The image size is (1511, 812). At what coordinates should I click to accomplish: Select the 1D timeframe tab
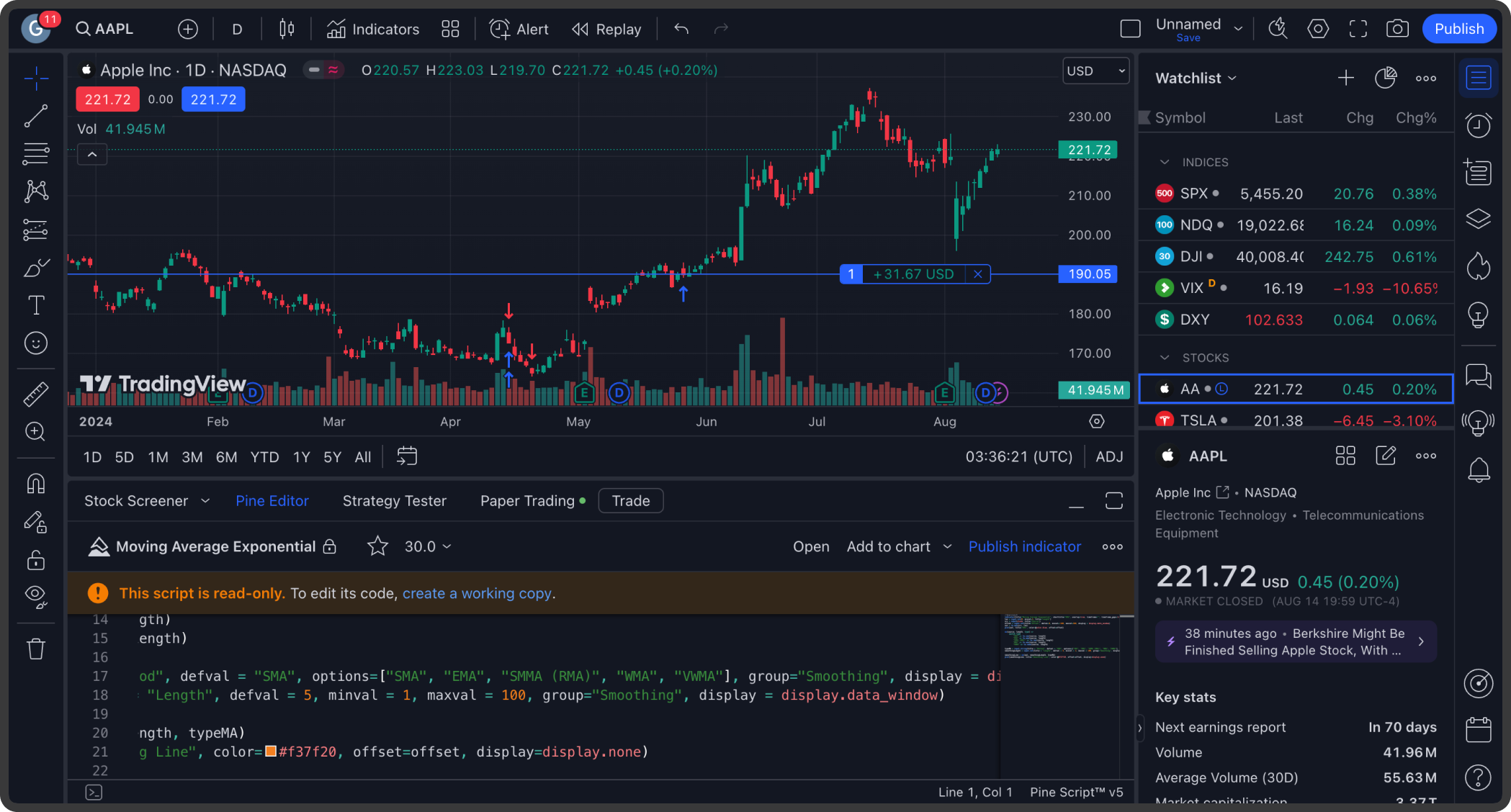pos(92,457)
